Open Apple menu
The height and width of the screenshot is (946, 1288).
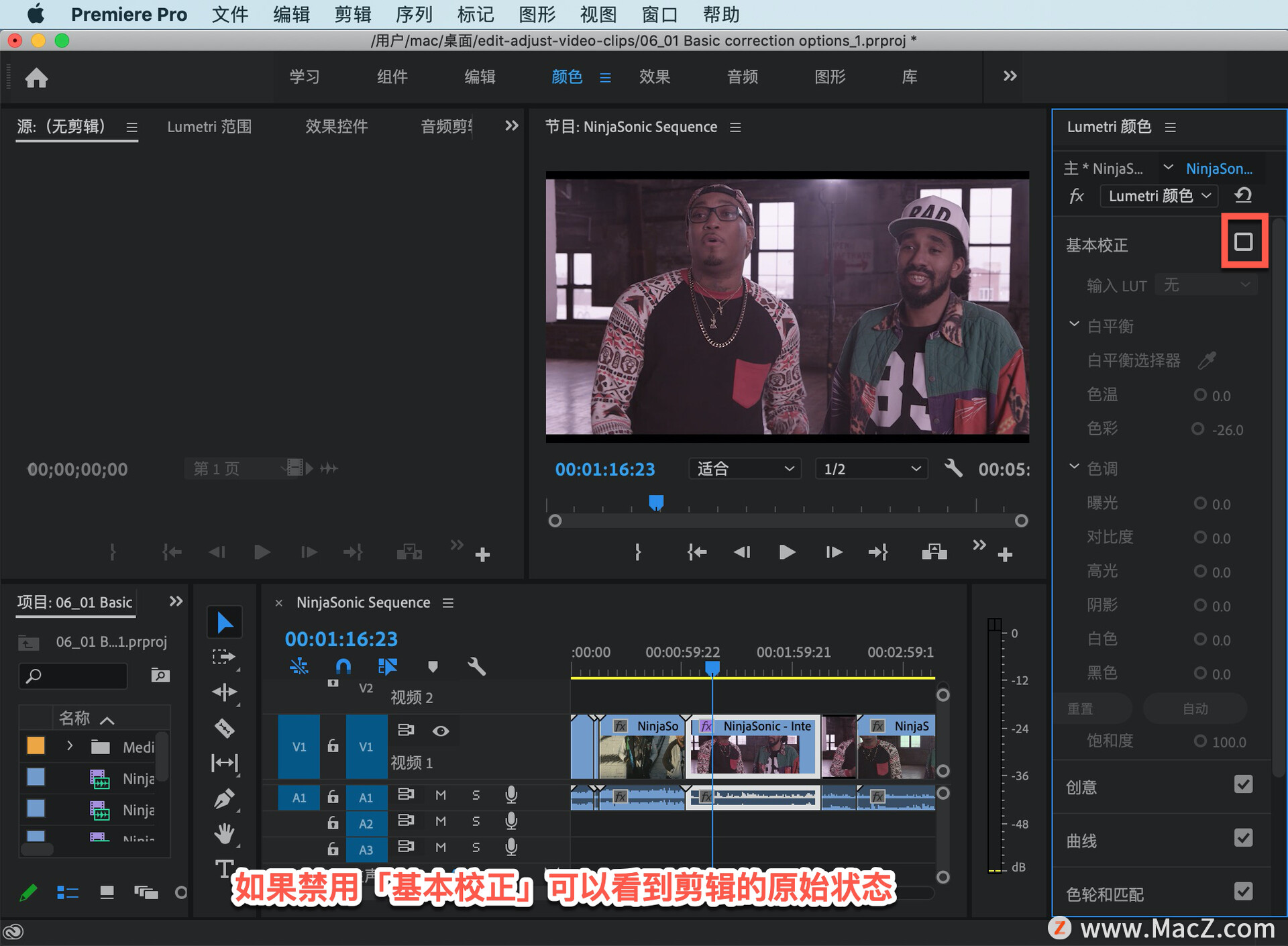(x=36, y=14)
